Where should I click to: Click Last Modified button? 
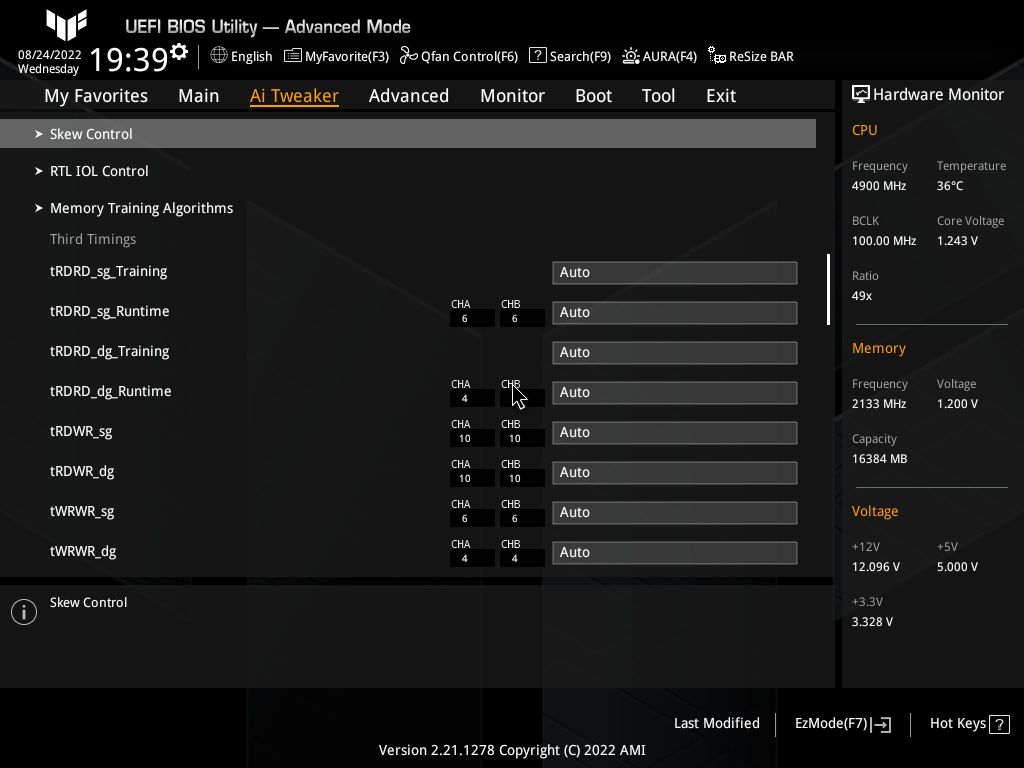tap(716, 723)
